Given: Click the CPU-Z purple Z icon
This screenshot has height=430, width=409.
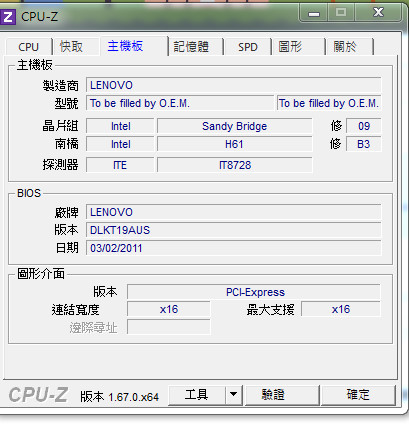Looking at the screenshot, I should pos(7,16).
